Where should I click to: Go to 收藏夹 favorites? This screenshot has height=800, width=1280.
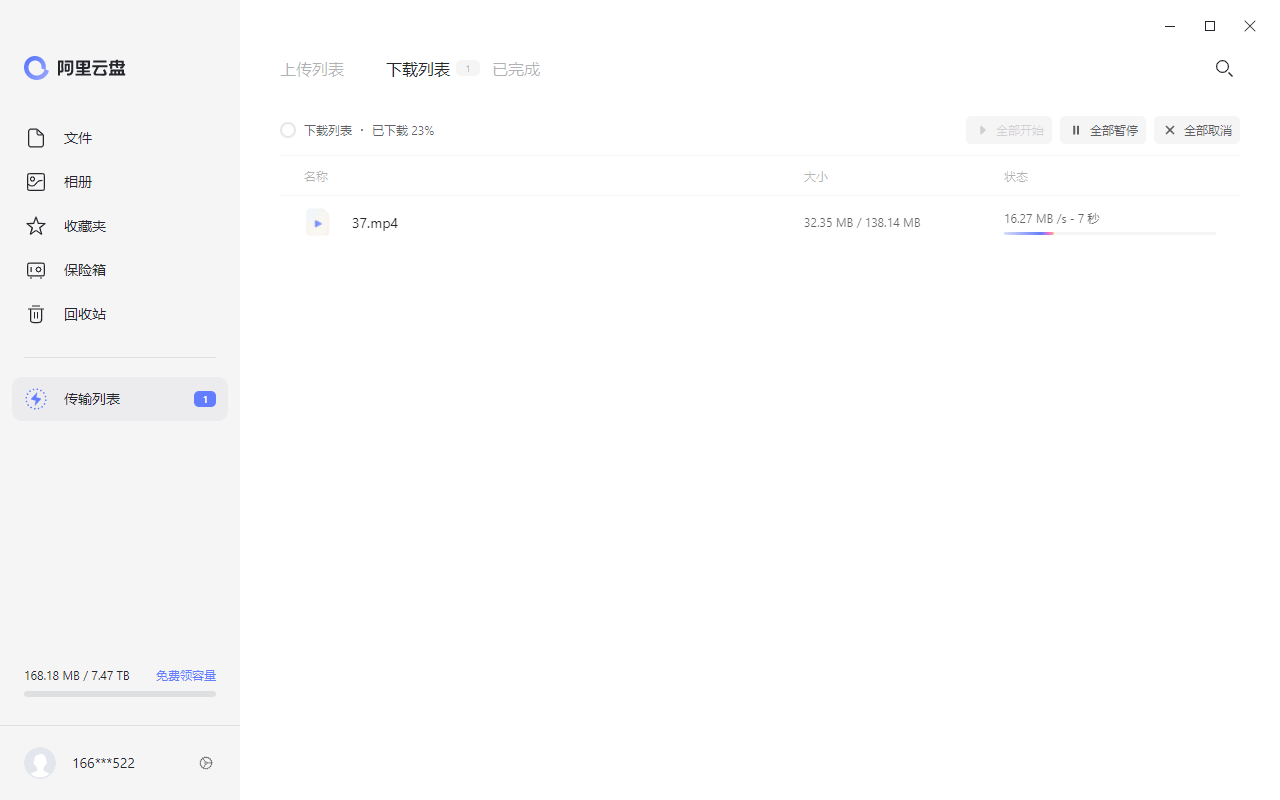coord(84,226)
